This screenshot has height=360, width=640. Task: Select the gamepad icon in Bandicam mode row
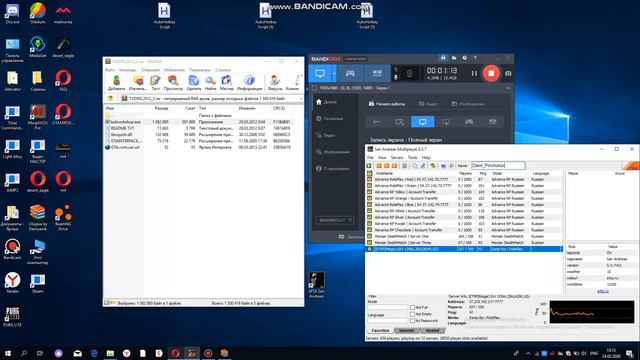(x=469, y=122)
